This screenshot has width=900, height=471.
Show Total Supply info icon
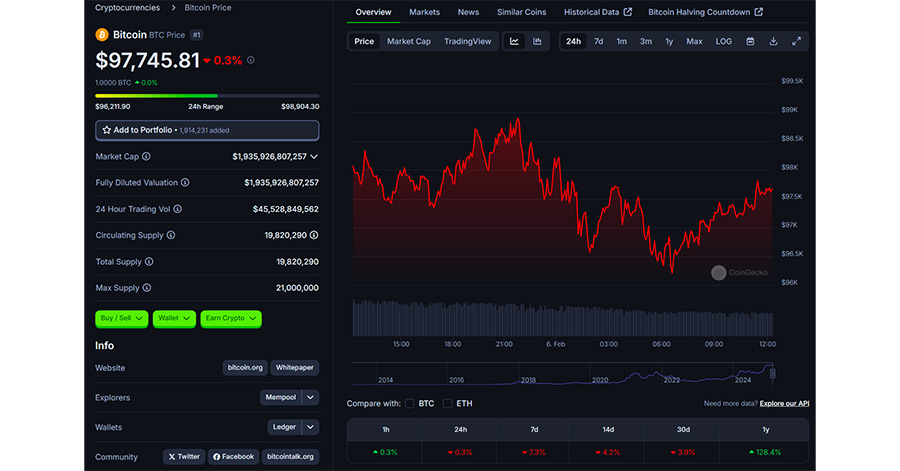(x=149, y=262)
